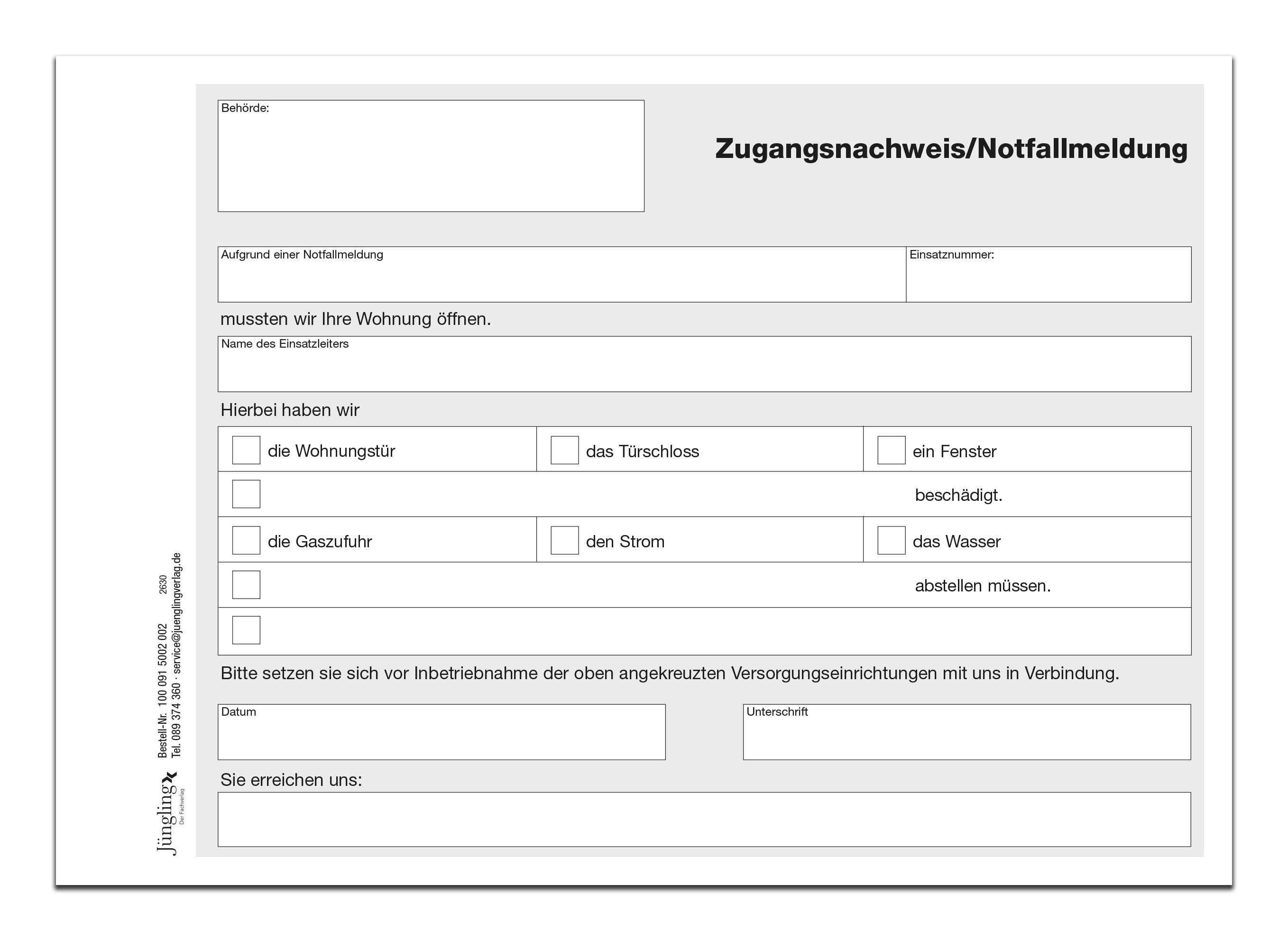1288x941 pixels.
Task: Tick the 'ein Fenster' checkbox
Action: tap(891, 450)
